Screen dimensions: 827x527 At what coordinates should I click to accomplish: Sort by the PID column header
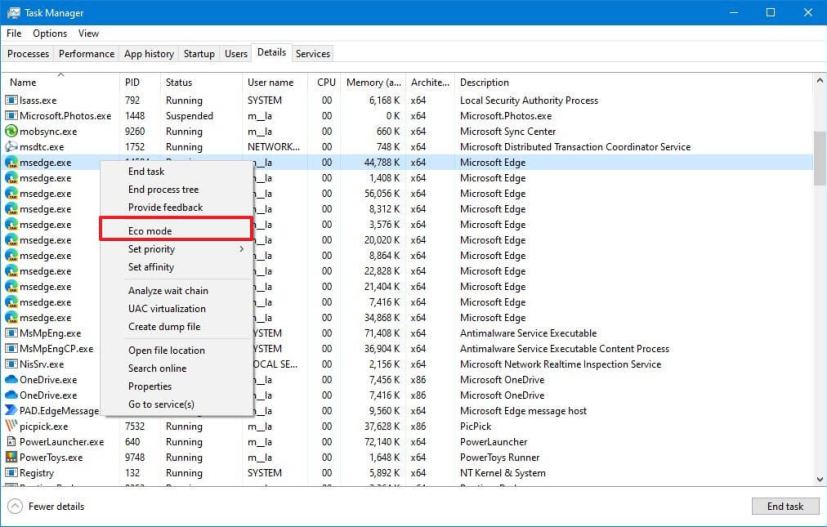pyautogui.click(x=140, y=82)
